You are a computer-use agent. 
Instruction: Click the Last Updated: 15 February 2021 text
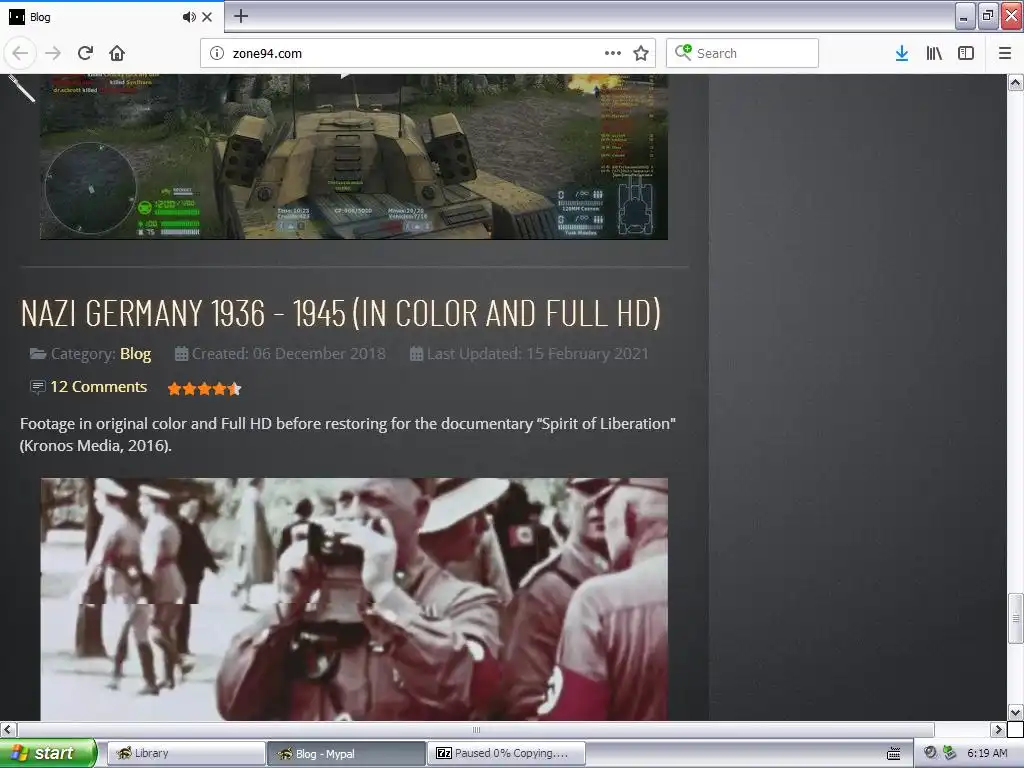537,353
